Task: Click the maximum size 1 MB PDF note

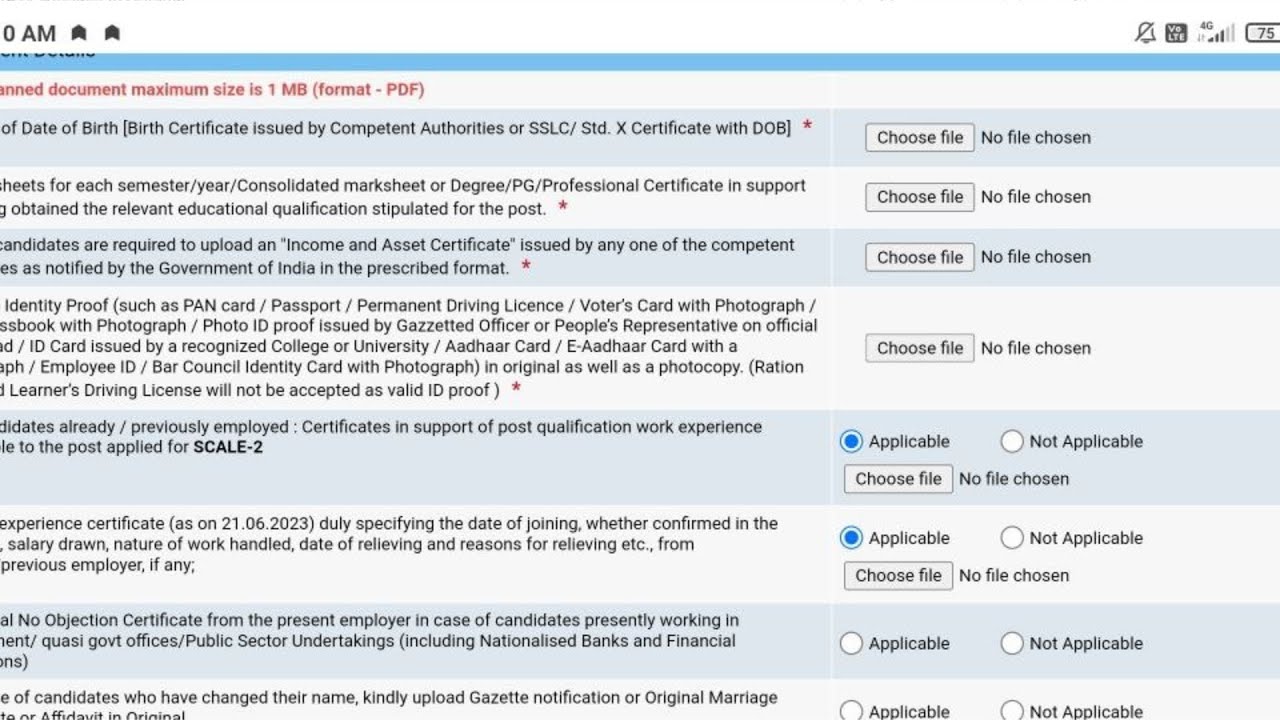Action: click(212, 89)
